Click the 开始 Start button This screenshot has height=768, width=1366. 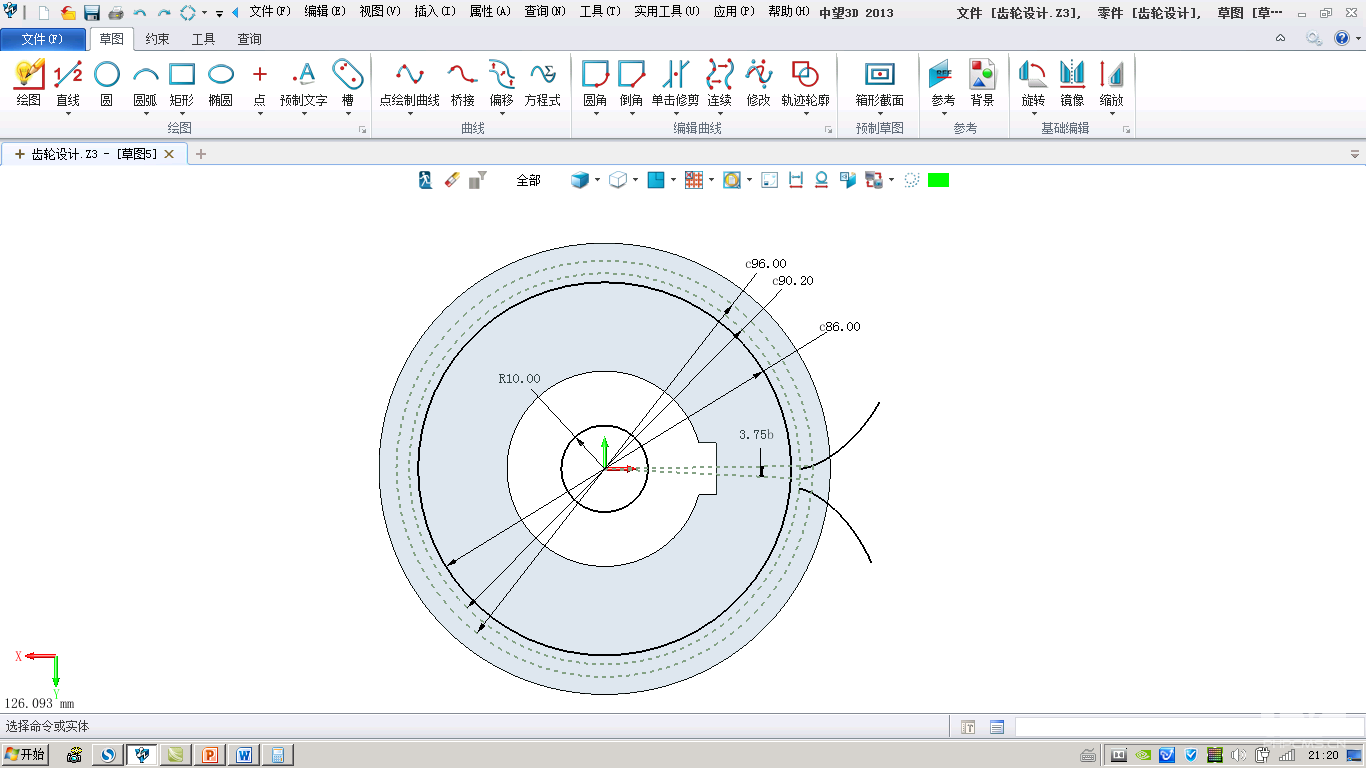coord(26,755)
